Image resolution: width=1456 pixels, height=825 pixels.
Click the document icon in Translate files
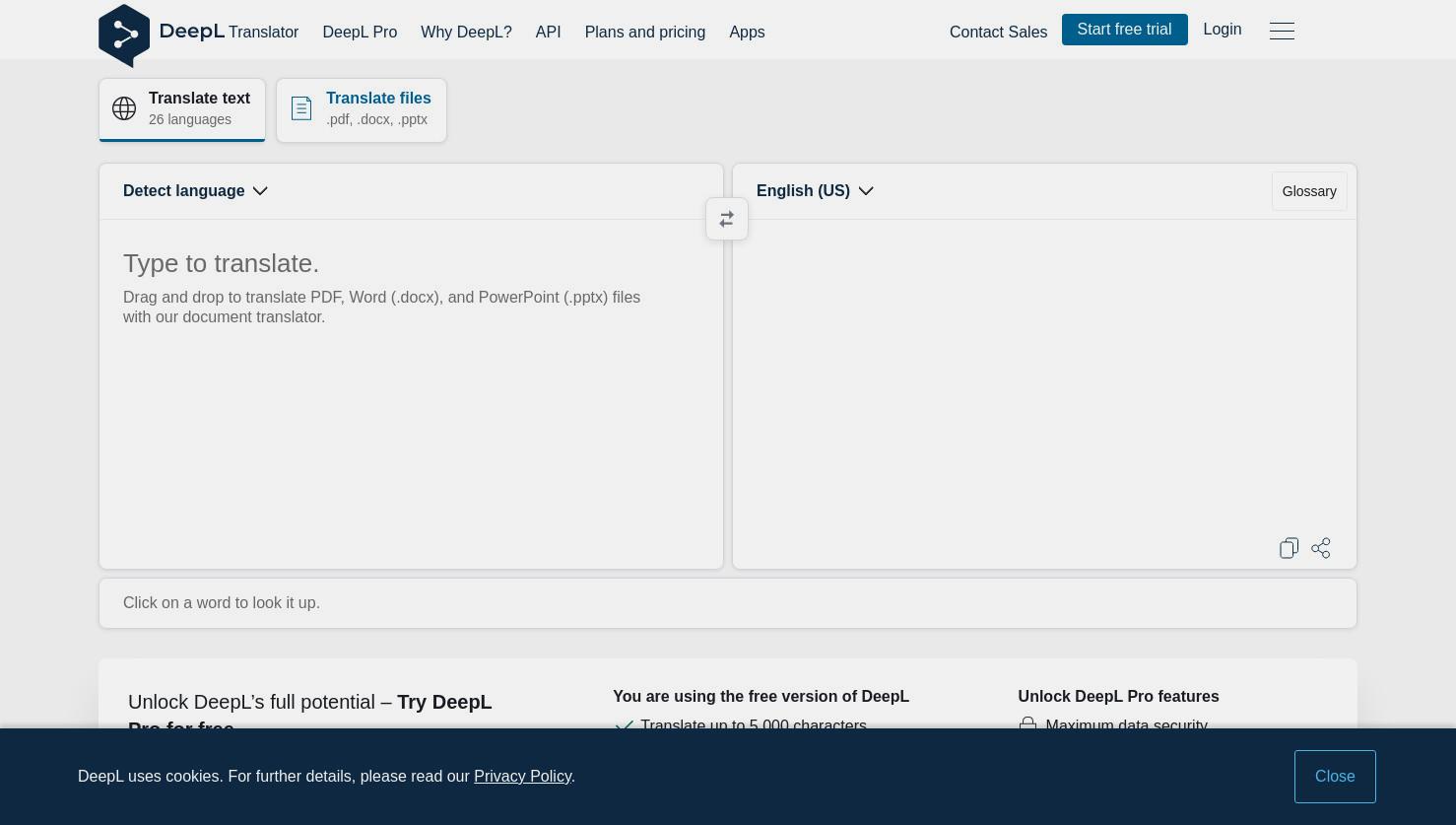301,108
